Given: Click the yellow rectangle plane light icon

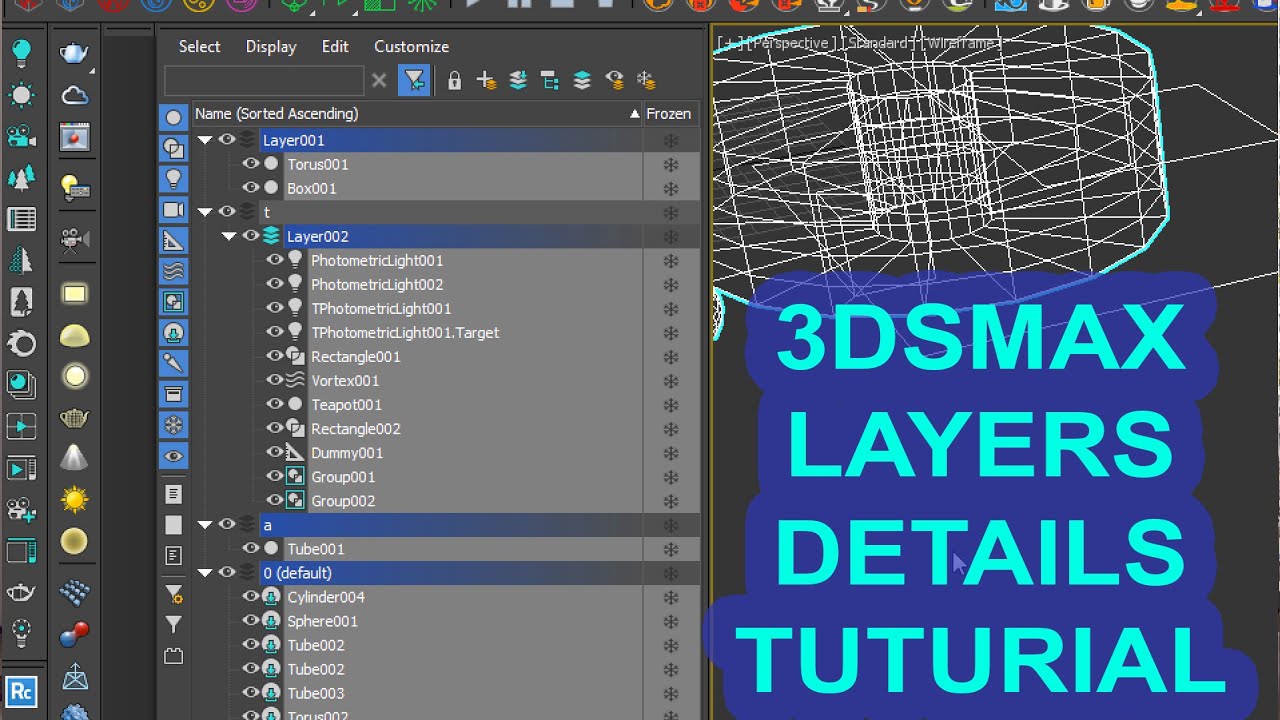Looking at the screenshot, I should coord(74,294).
